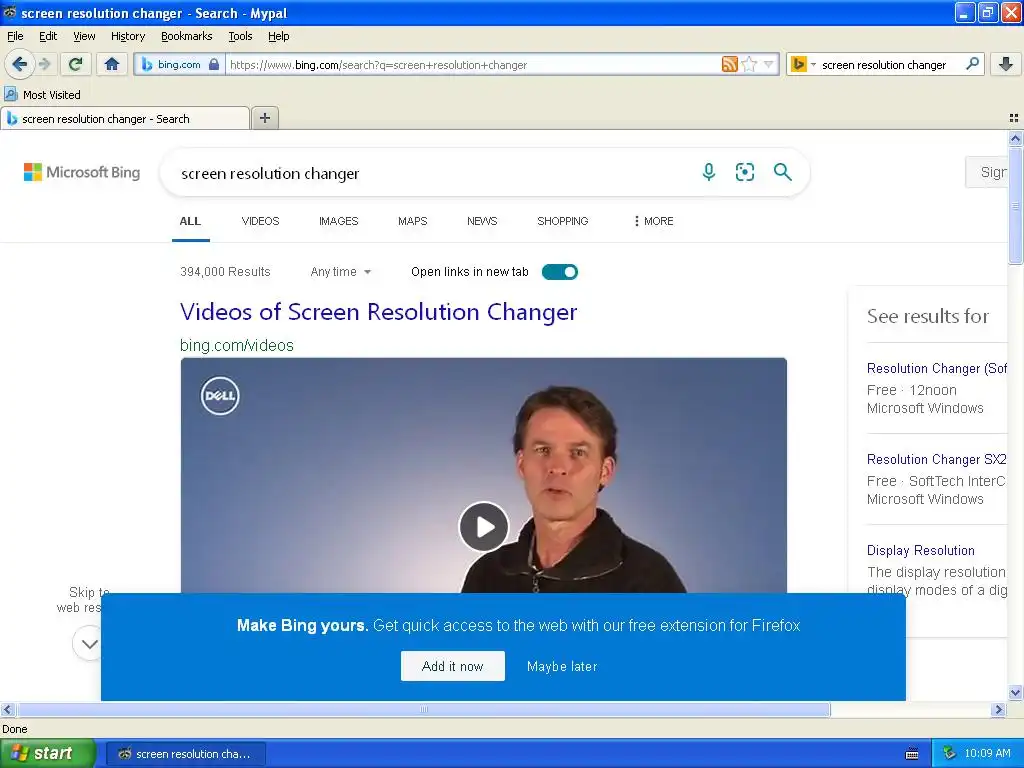1024x768 pixels.
Task: Click the keyboard icon in system tray
Action: click(912, 754)
